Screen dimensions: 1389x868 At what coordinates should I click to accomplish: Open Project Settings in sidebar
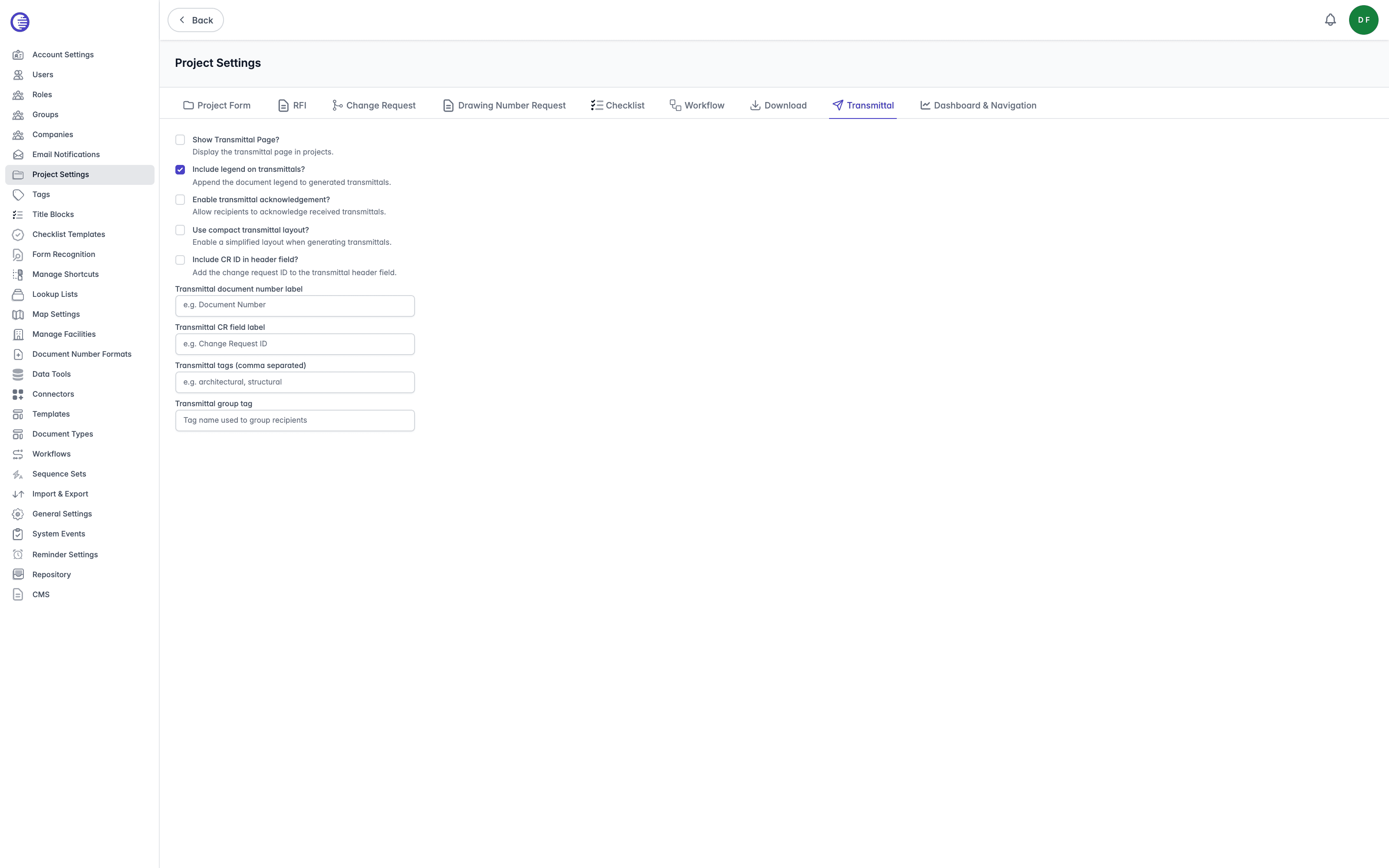(80, 174)
